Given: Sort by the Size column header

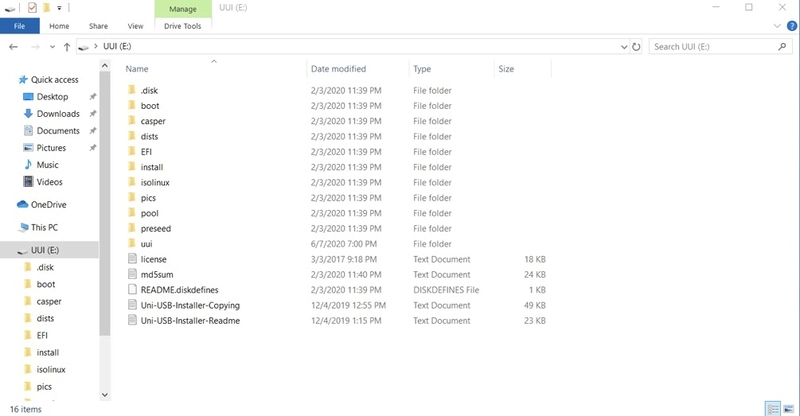Looking at the screenshot, I should [506, 69].
